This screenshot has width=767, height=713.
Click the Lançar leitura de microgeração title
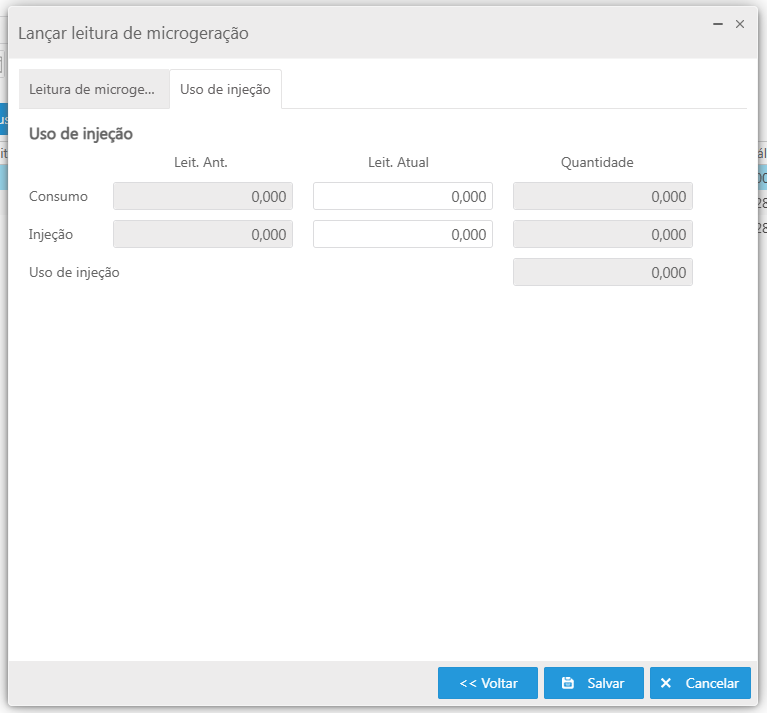[x=133, y=33]
